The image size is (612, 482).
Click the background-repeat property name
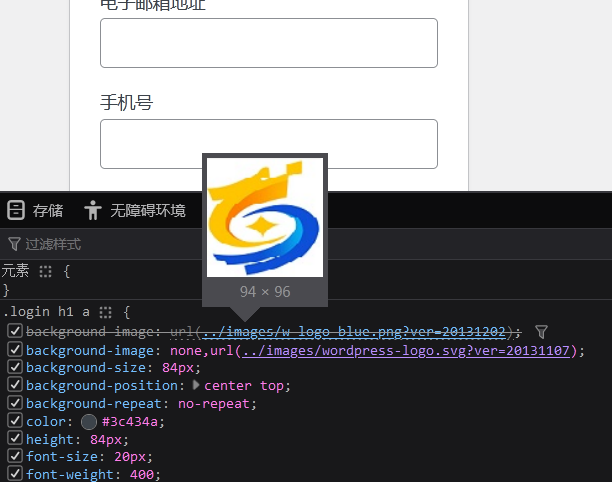(x=94, y=404)
